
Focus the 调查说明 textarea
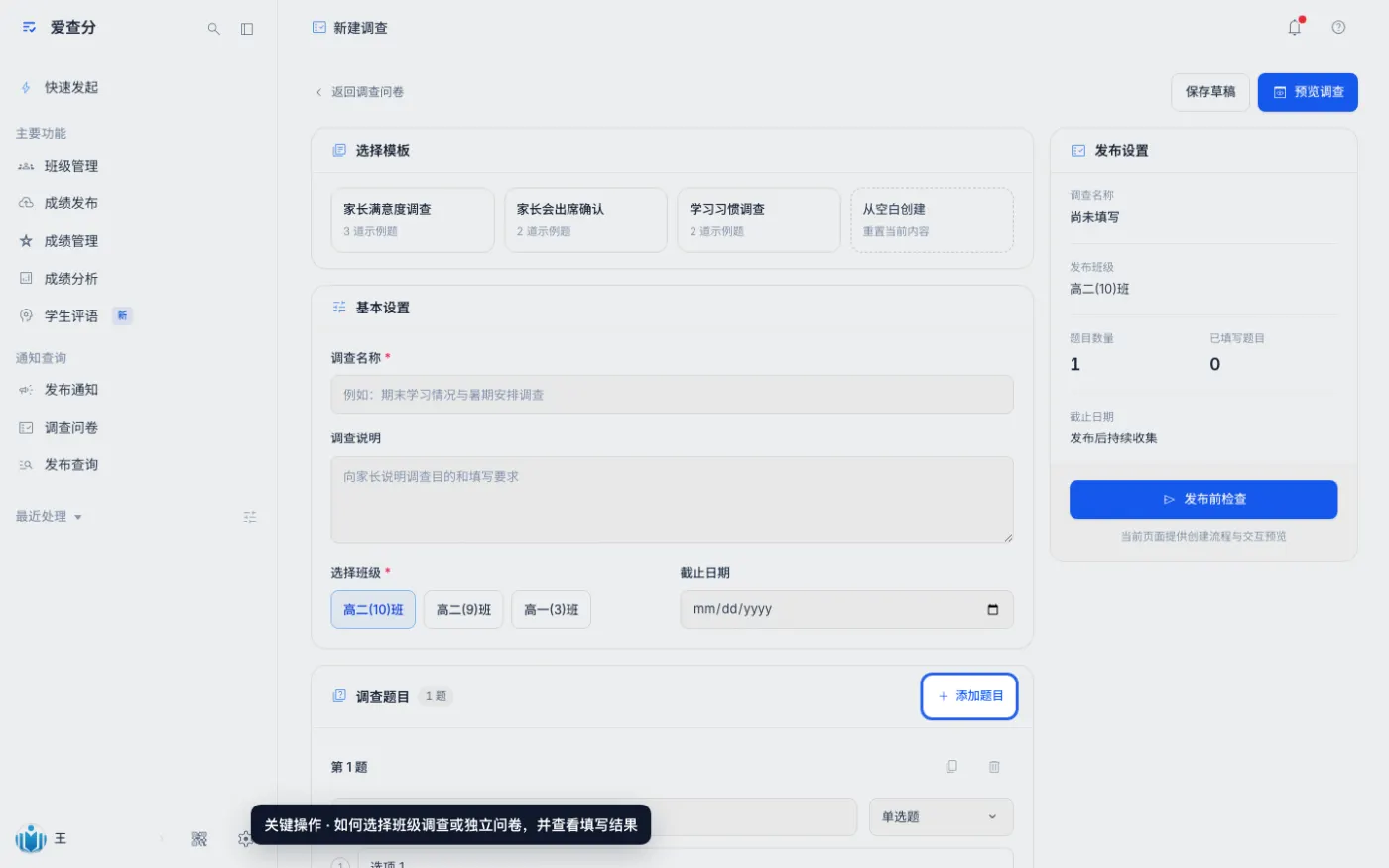672,500
